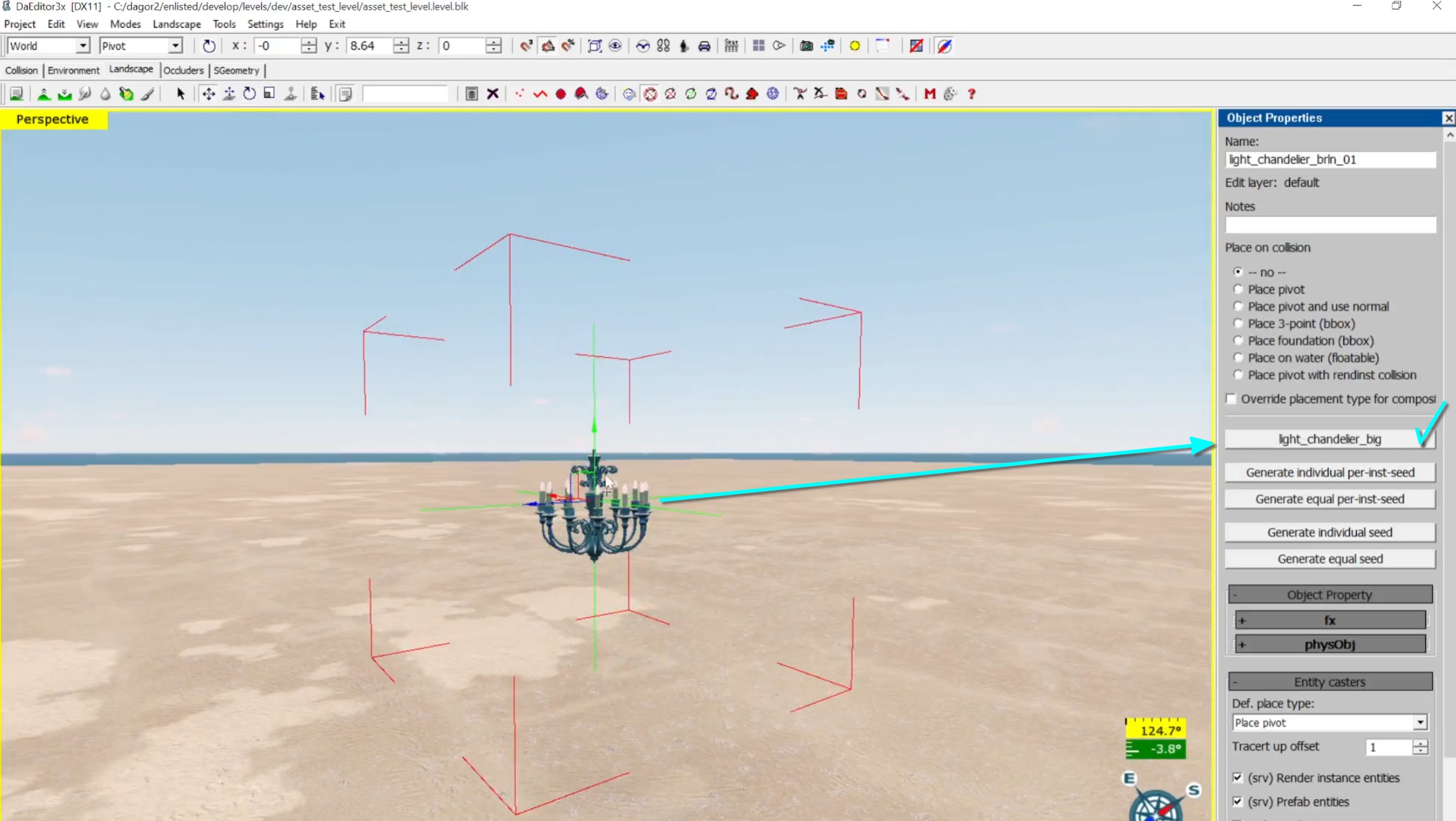This screenshot has width=1456, height=821.
Task: Click the eye view icon in the top toolbar
Action: [615, 46]
